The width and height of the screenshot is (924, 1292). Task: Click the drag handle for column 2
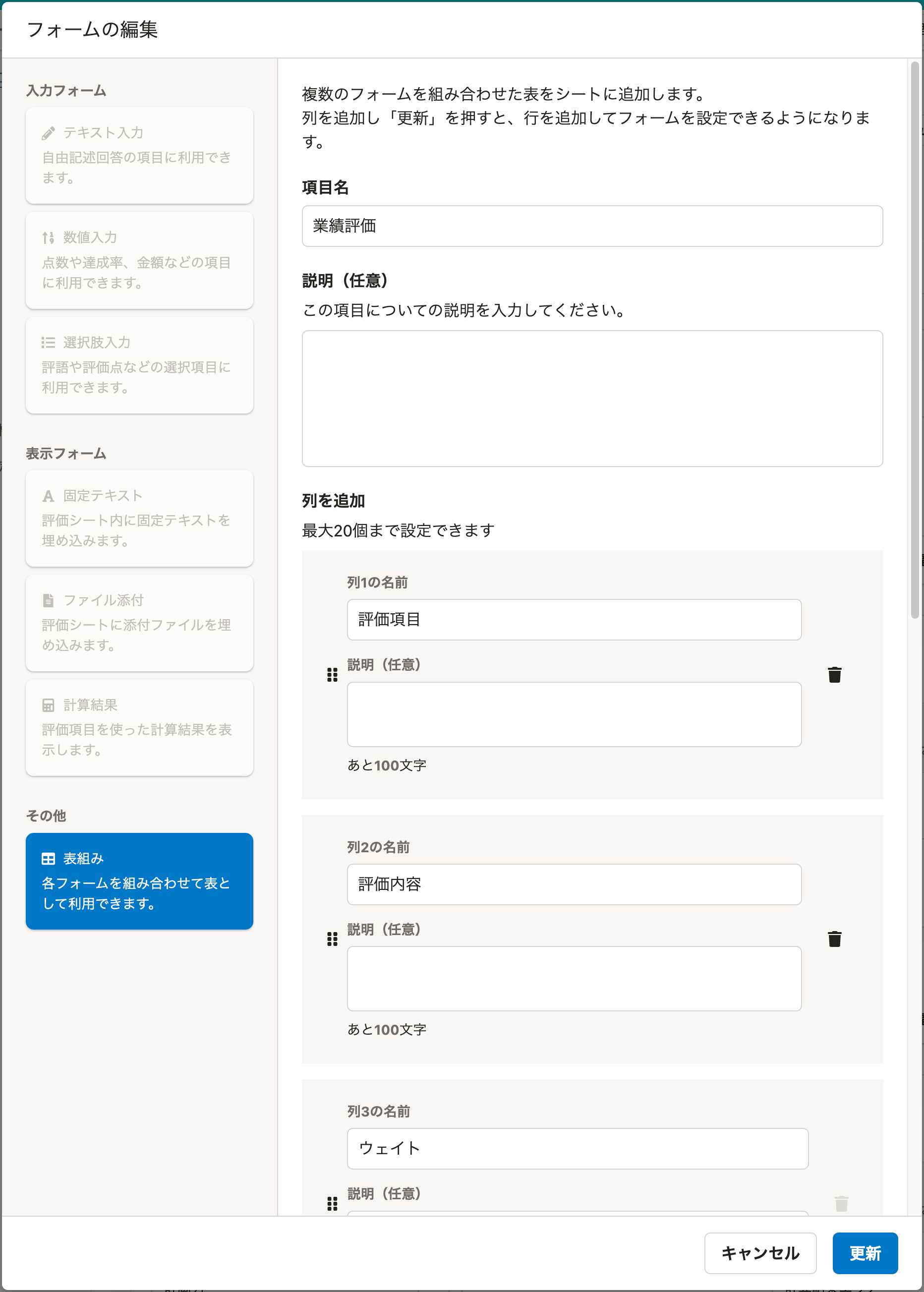coord(332,939)
